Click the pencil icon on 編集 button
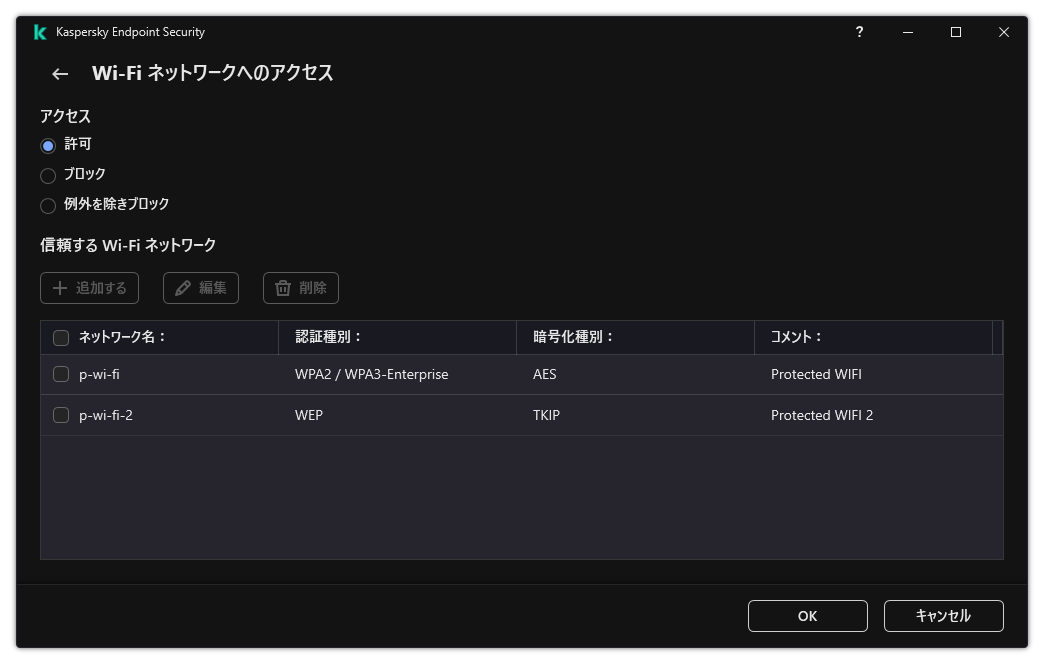This screenshot has height=664, width=1044. tap(182, 287)
